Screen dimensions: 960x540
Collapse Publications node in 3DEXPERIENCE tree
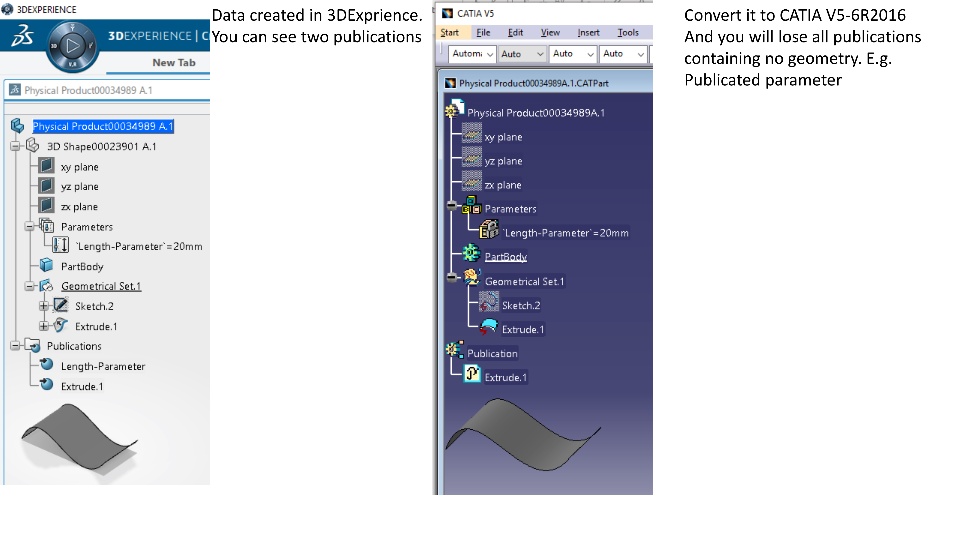tap(16, 346)
